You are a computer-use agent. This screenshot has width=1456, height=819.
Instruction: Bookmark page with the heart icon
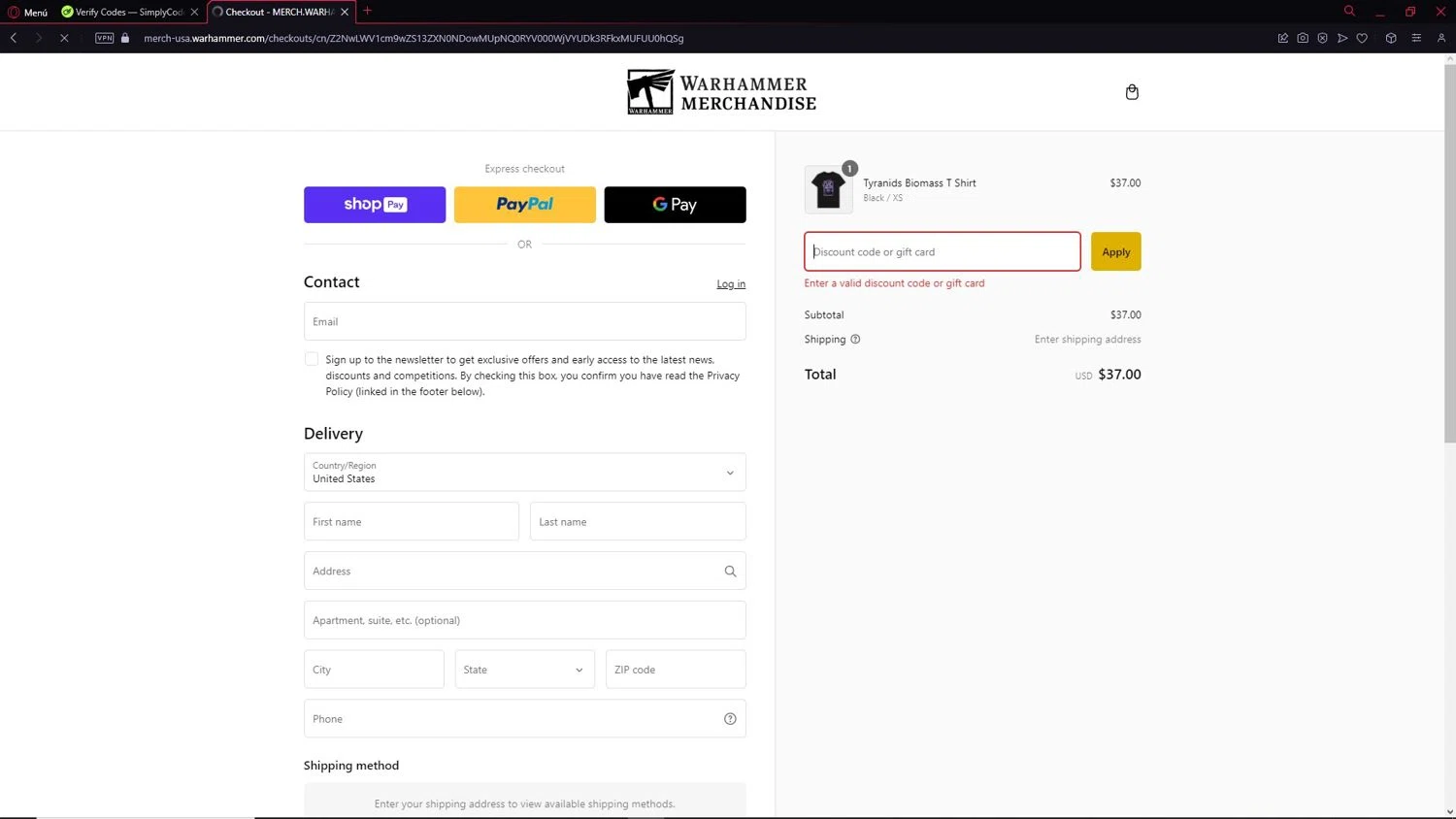(1362, 38)
